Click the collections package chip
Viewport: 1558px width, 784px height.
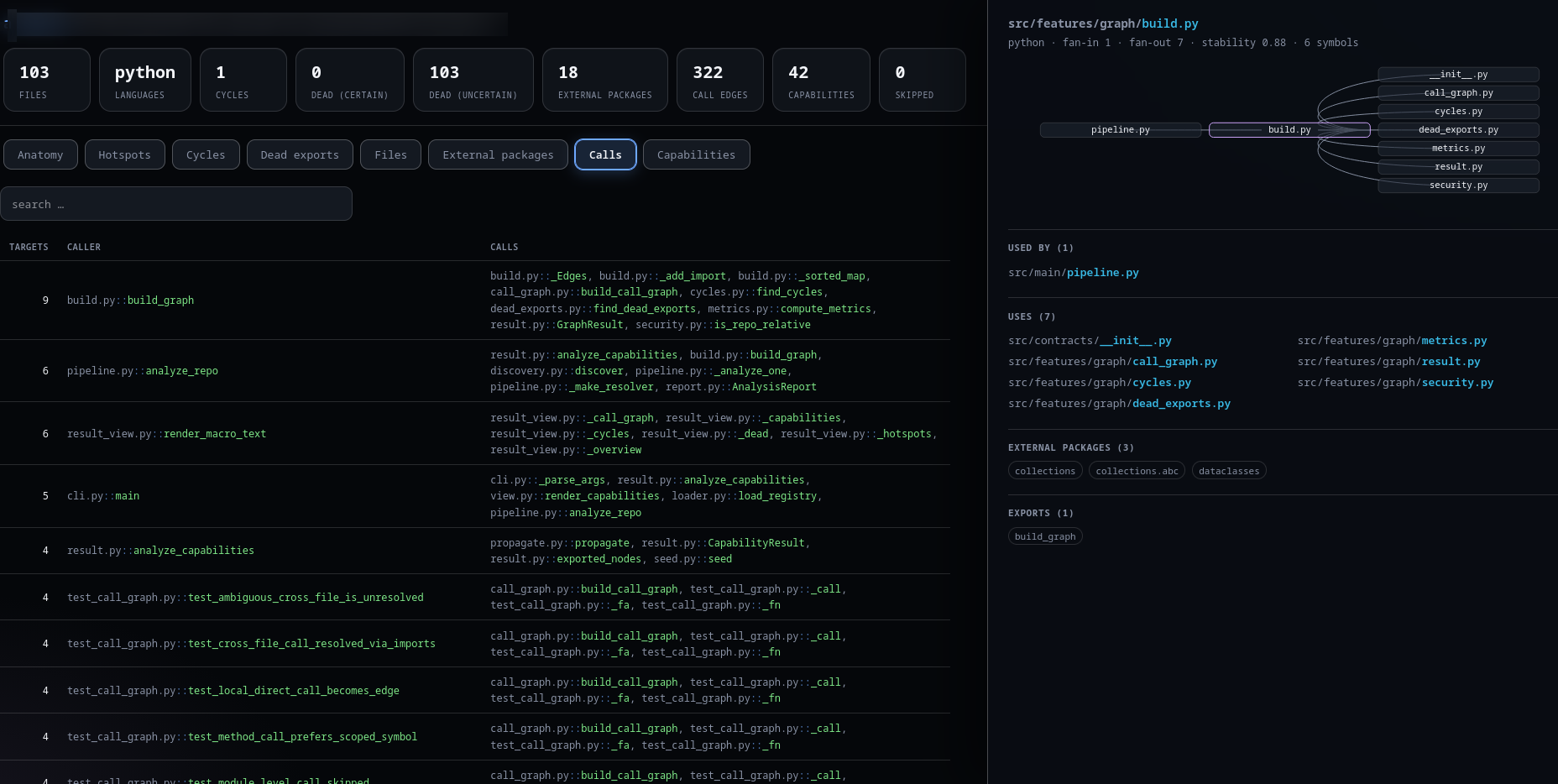click(1045, 471)
